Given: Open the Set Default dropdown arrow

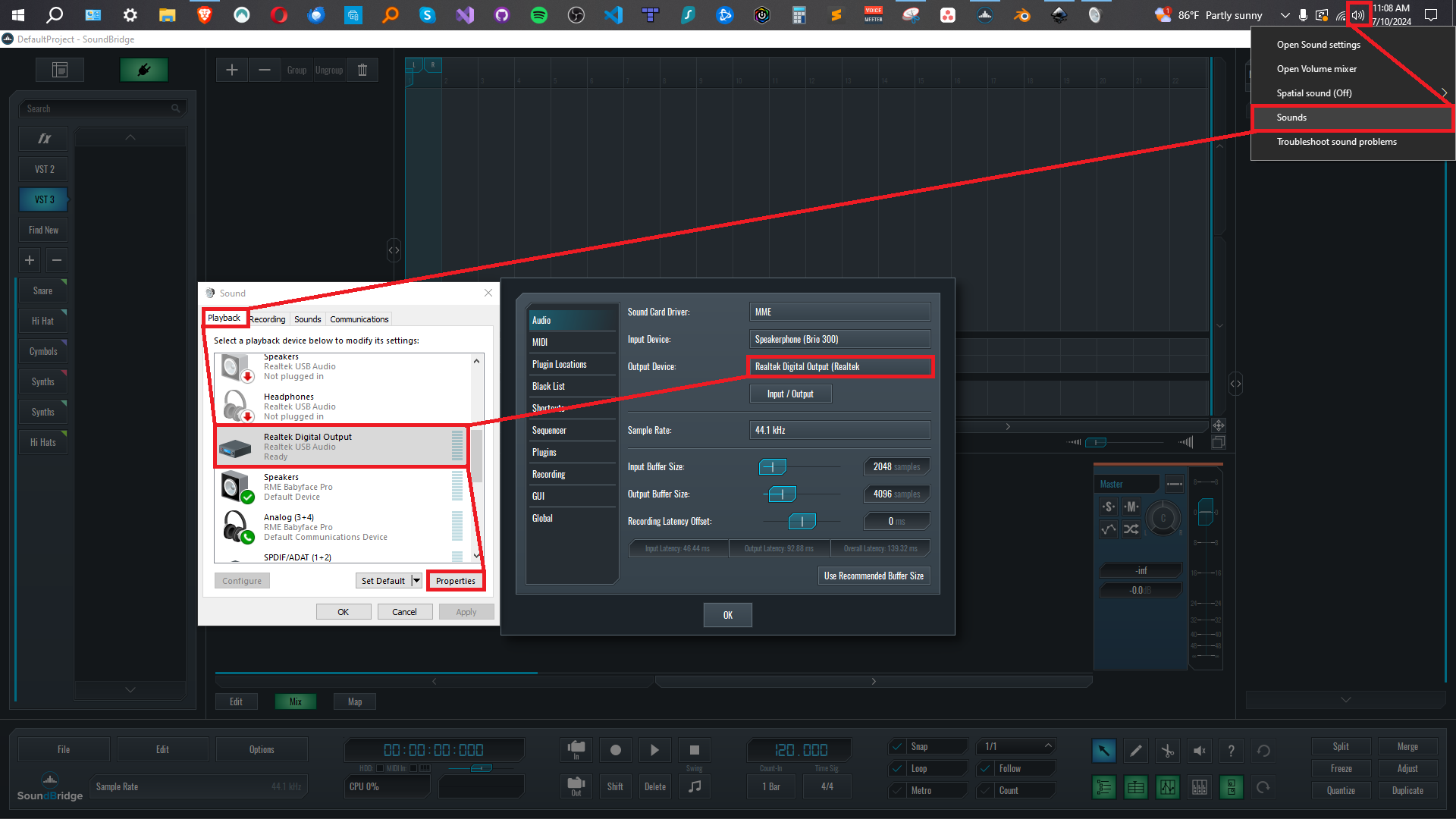Looking at the screenshot, I should pyautogui.click(x=416, y=580).
